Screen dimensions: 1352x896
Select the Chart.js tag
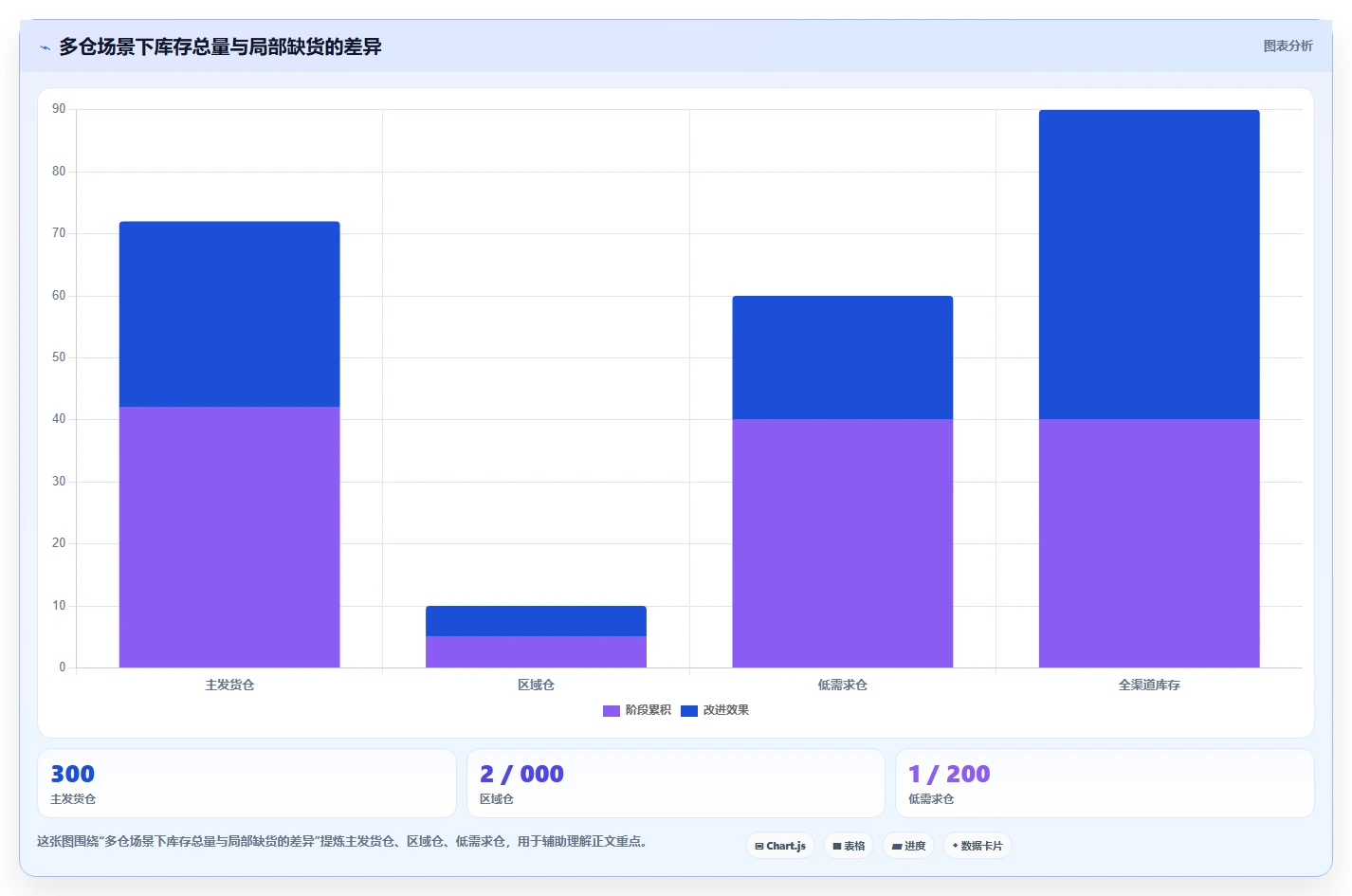pos(780,846)
